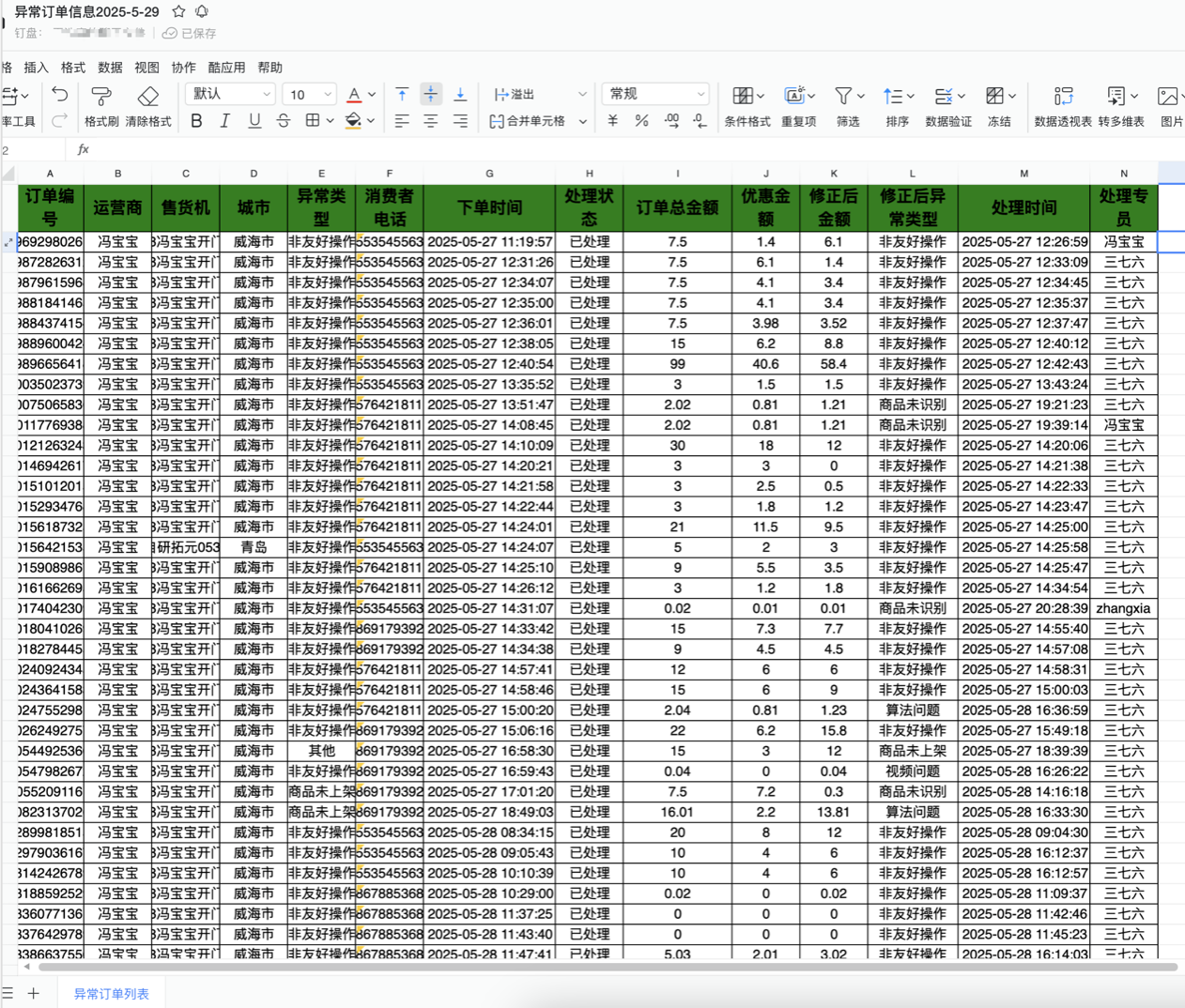Align cell content to vertical middle
The height and width of the screenshot is (1008, 1185).
pyautogui.click(x=431, y=94)
